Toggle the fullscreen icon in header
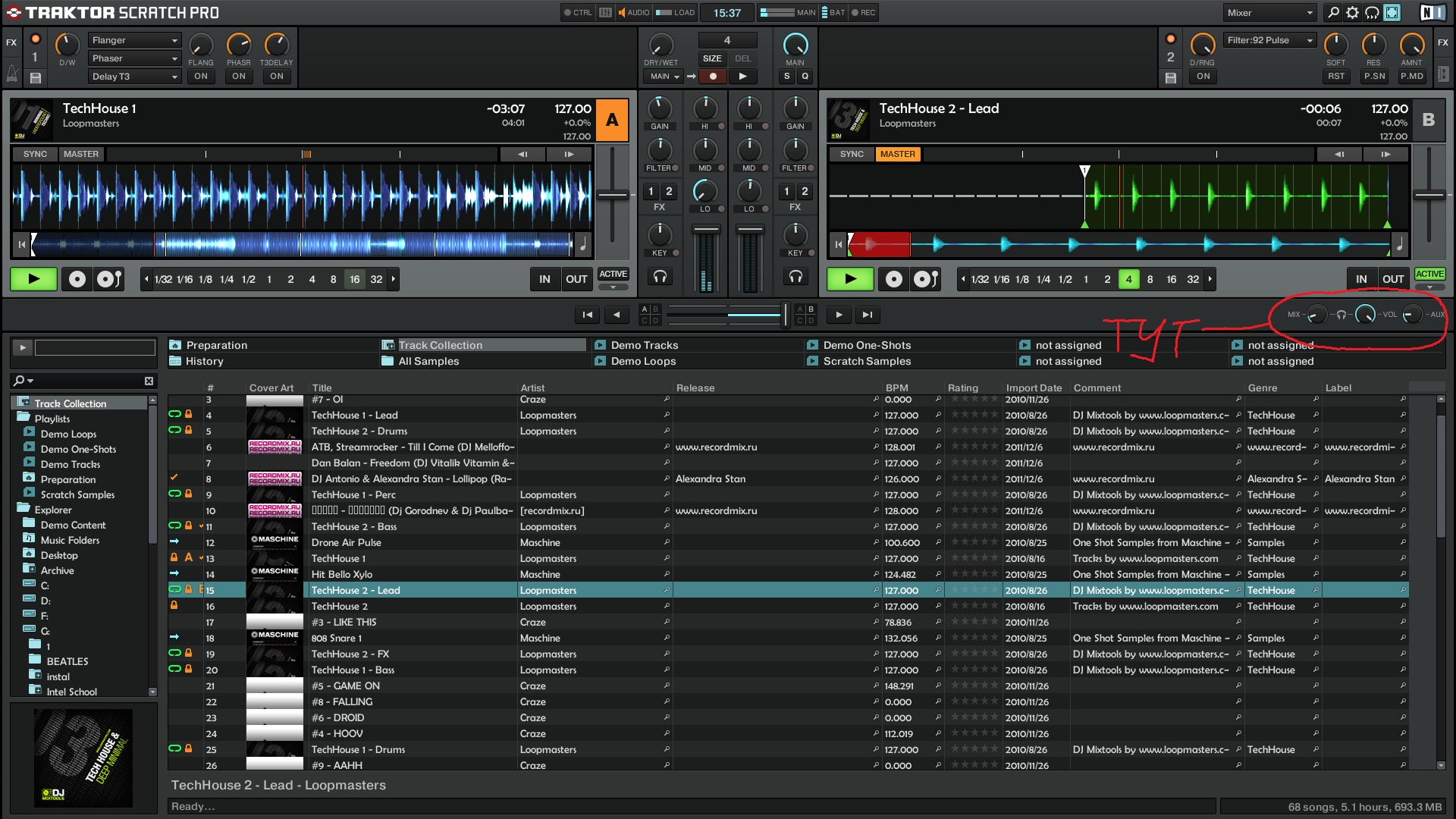 click(x=1392, y=13)
